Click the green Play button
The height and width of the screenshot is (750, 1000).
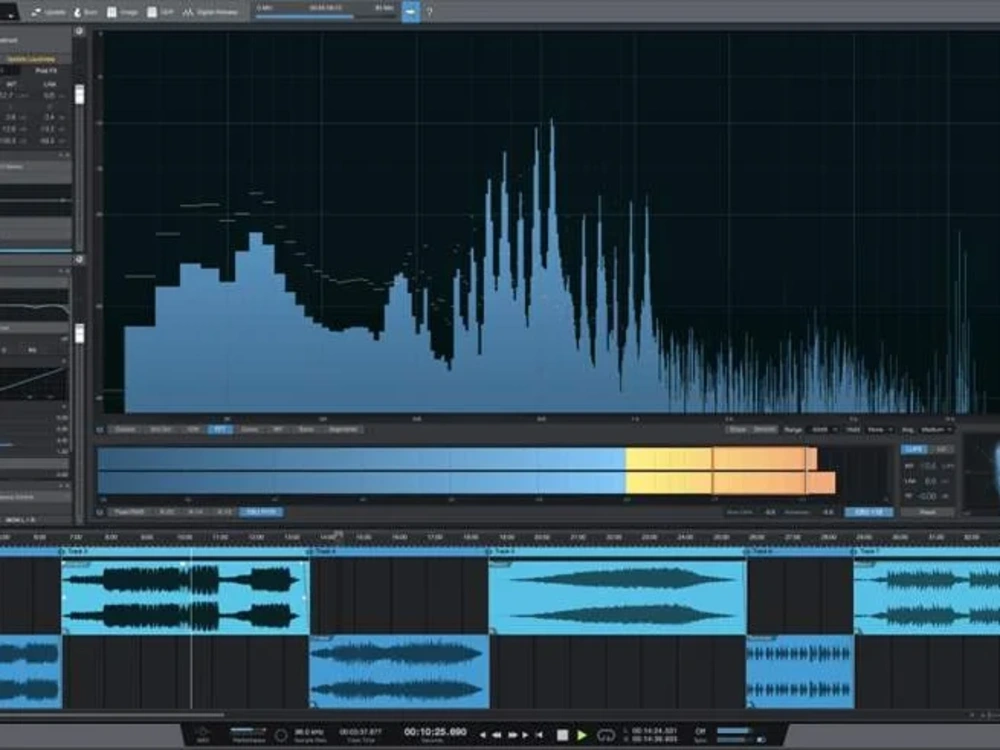click(582, 735)
